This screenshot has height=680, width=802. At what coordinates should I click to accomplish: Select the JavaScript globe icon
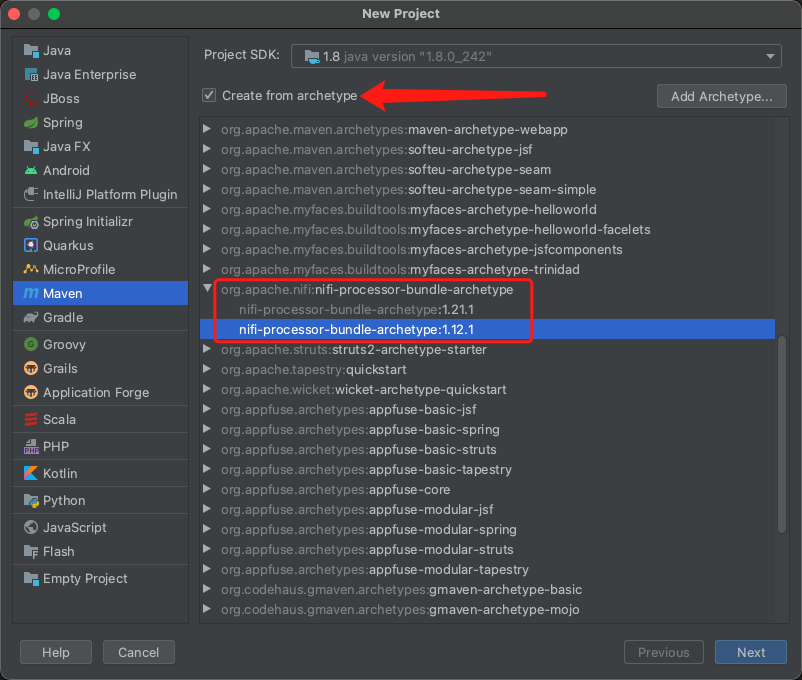(x=31, y=528)
